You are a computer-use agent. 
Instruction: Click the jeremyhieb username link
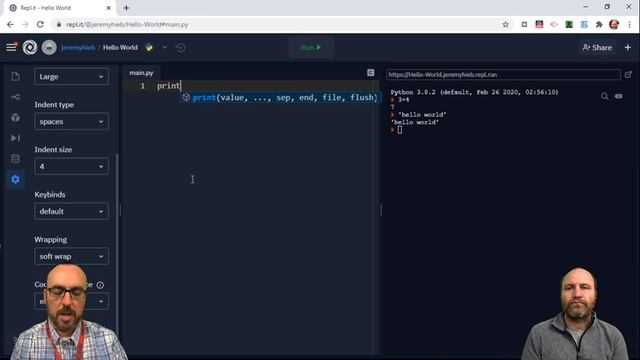(78, 48)
